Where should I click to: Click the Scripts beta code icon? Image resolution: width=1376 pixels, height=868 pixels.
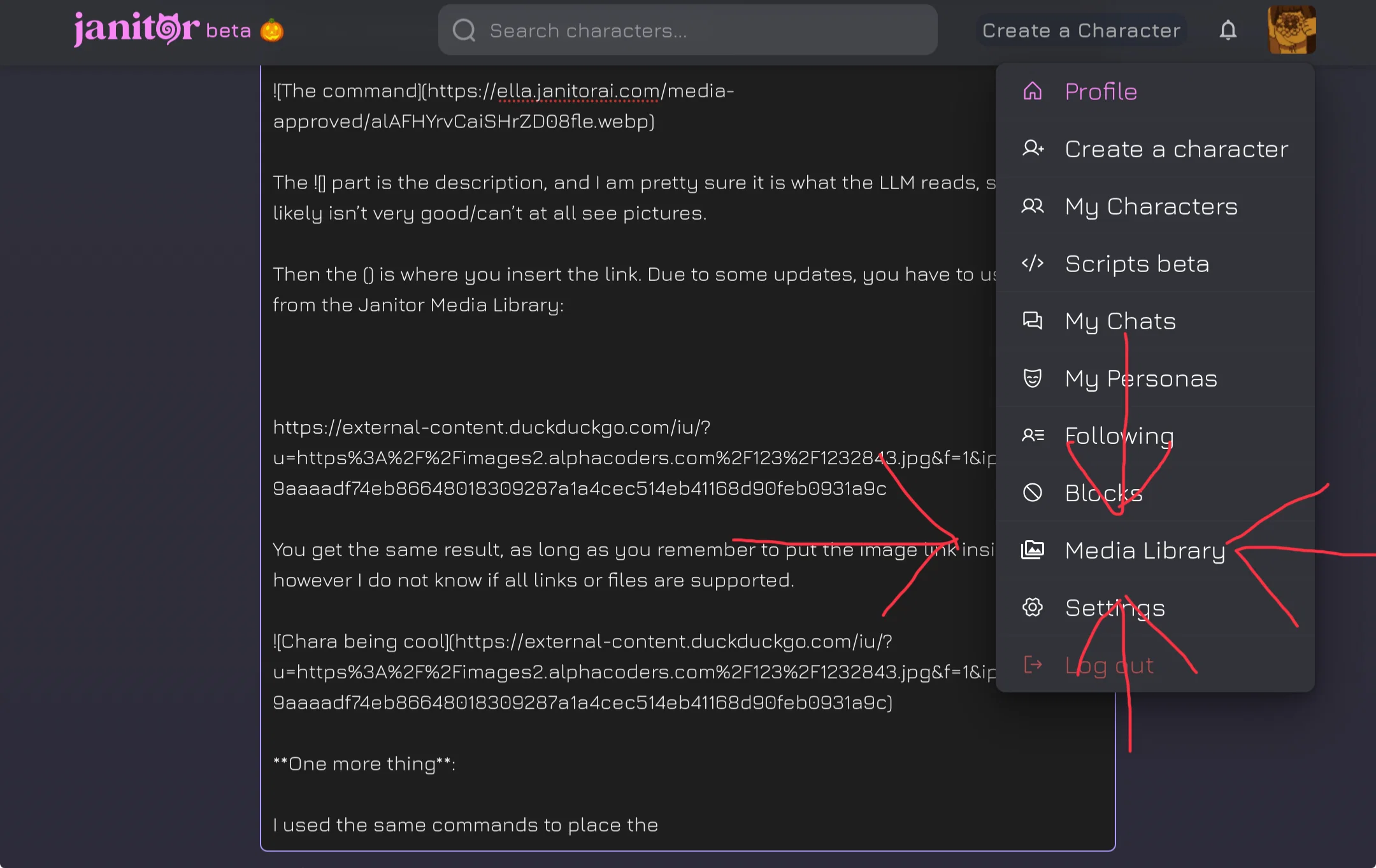click(x=1032, y=263)
